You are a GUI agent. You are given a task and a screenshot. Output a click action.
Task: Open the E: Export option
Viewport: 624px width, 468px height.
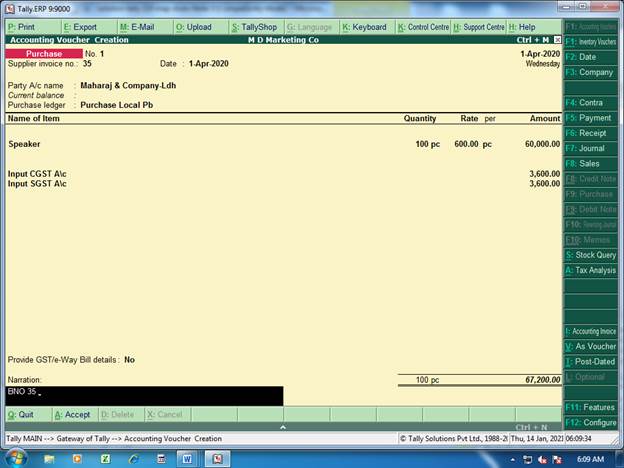89,27
